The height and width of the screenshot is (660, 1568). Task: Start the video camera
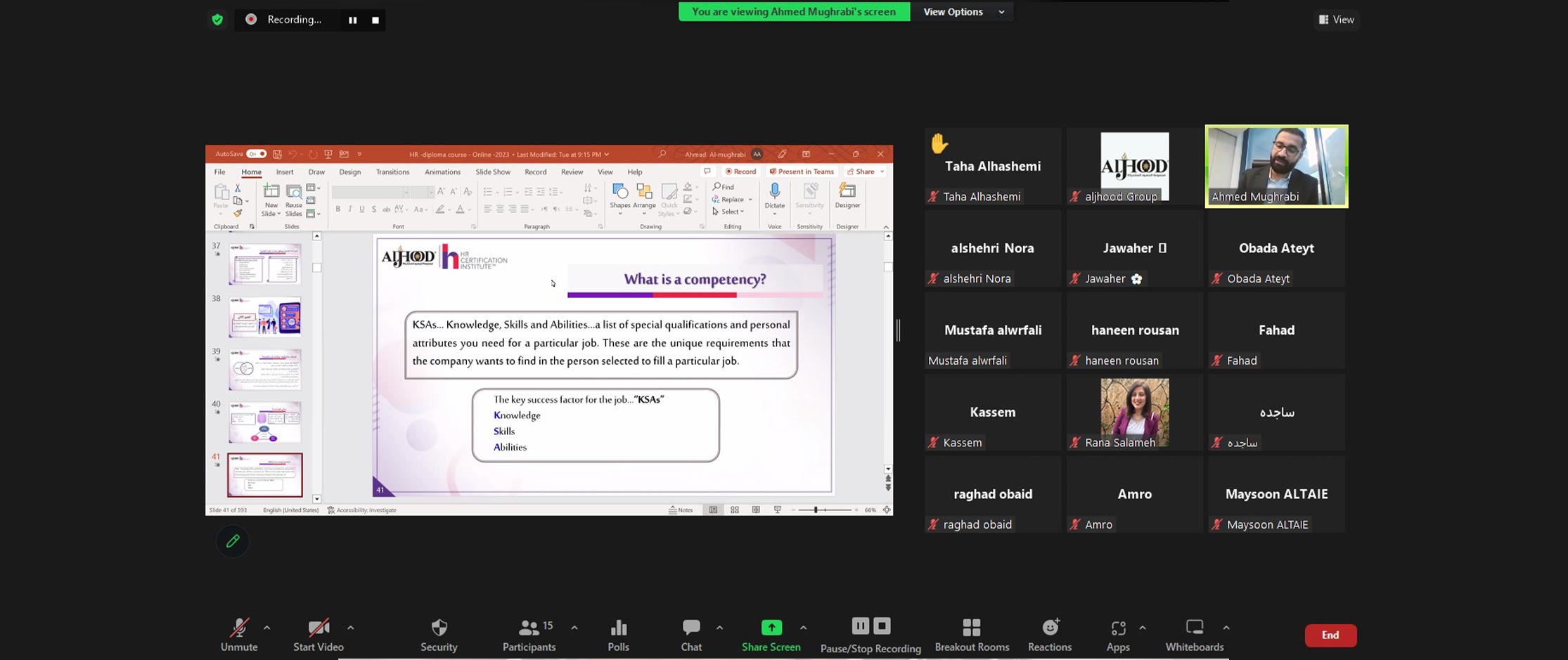318,628
